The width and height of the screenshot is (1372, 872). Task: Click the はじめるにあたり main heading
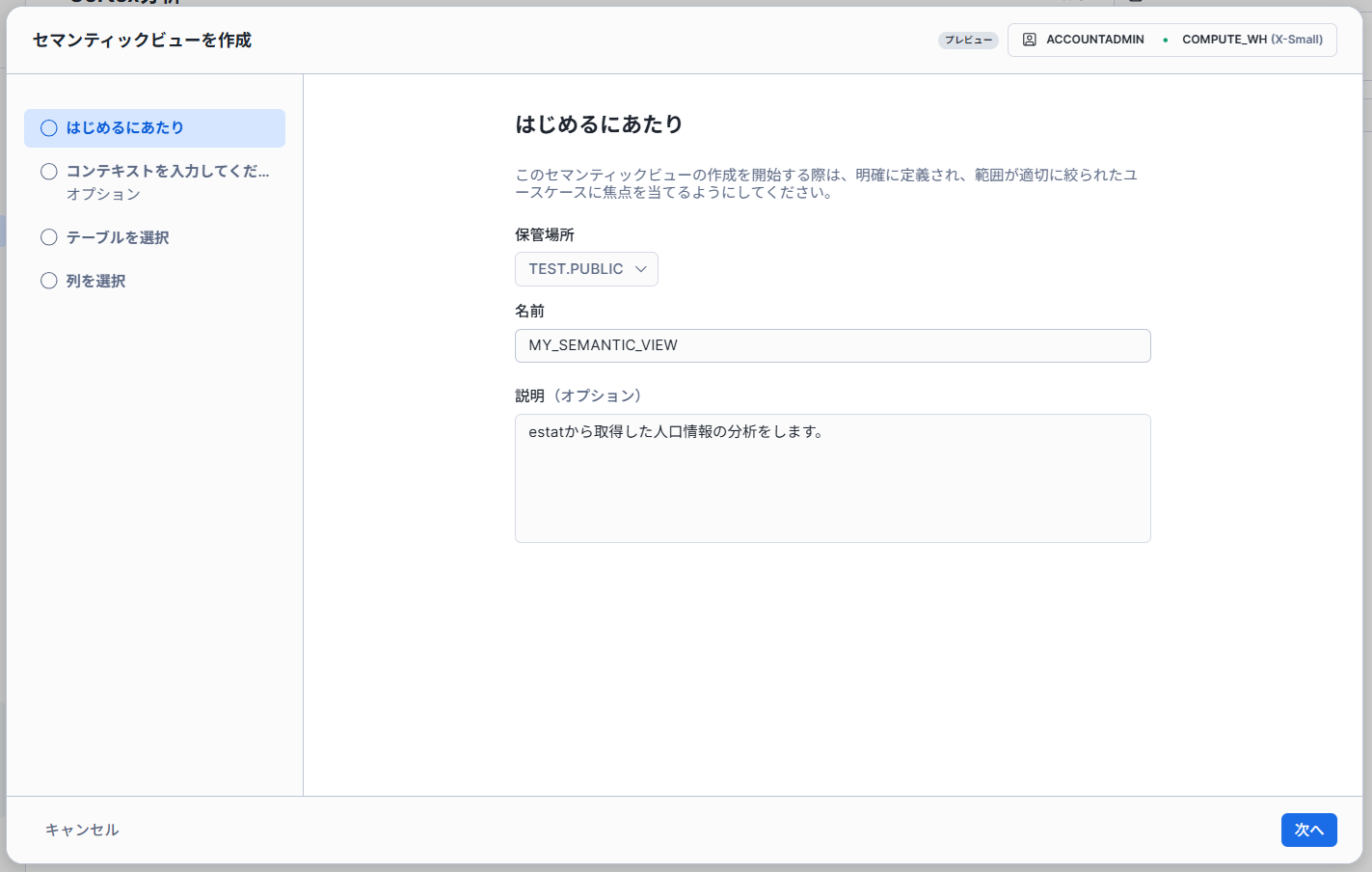click(599, 124)
